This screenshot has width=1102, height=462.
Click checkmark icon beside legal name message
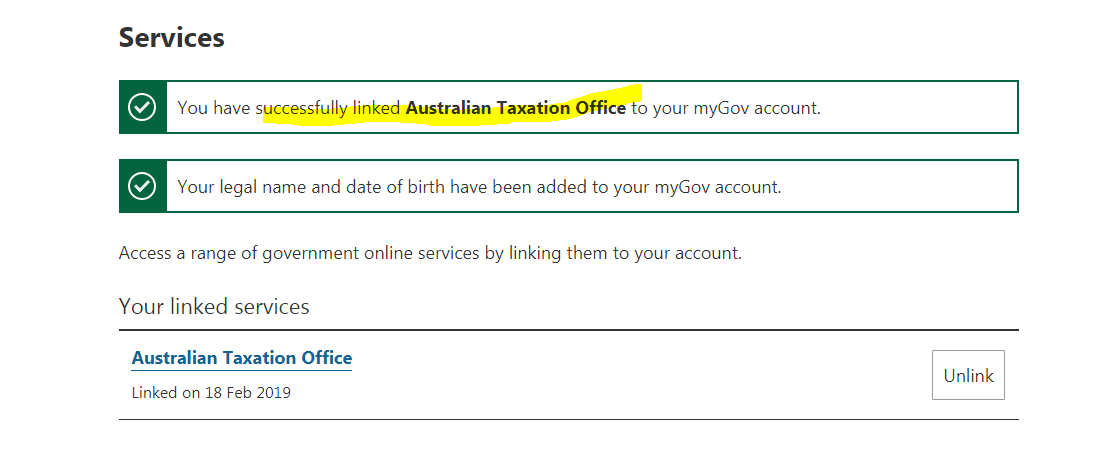[143, 186]
